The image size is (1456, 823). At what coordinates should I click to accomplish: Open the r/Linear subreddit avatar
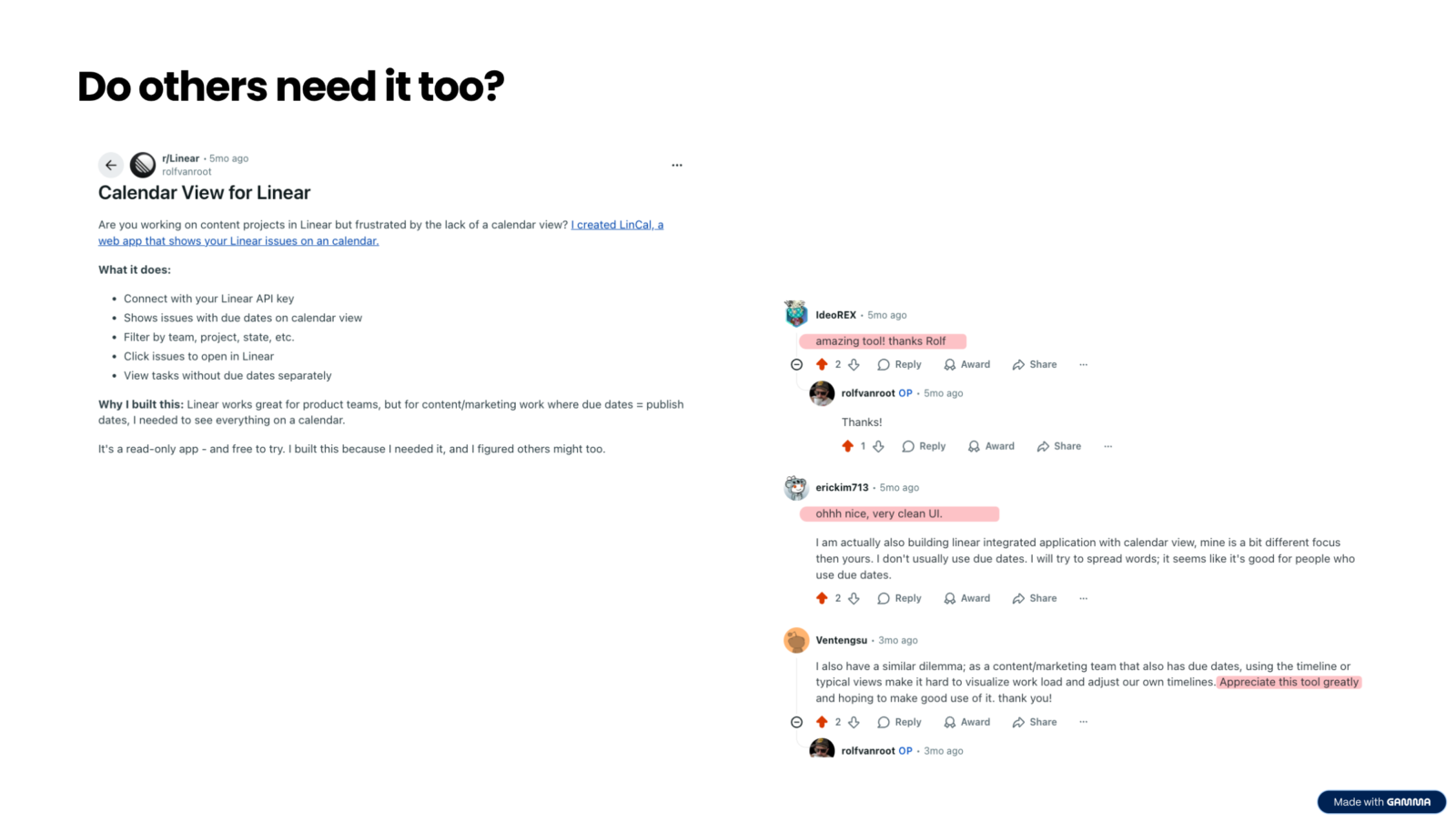[143, 165]
